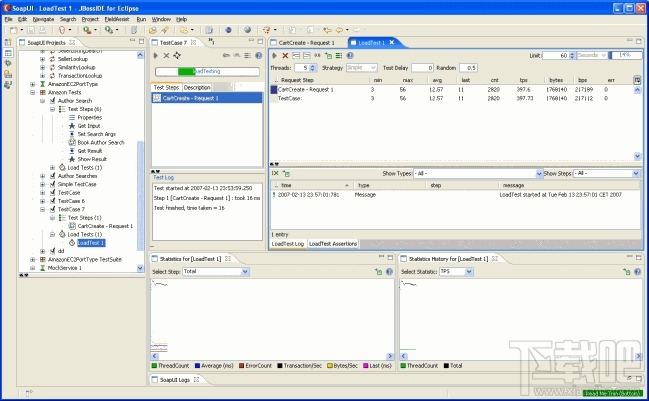The height and width of the screenshot is (401, 649).
Task: Open SoapUI Logs tab
Action: point(175,379)
